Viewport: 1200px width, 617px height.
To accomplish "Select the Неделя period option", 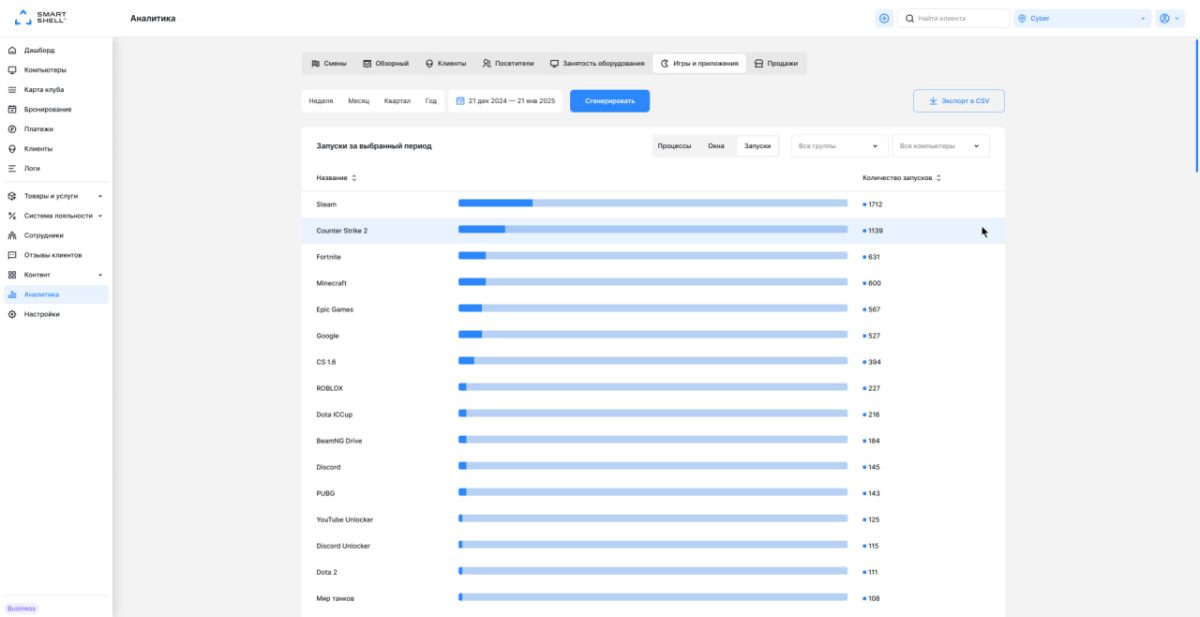I will tap(321, 101).
